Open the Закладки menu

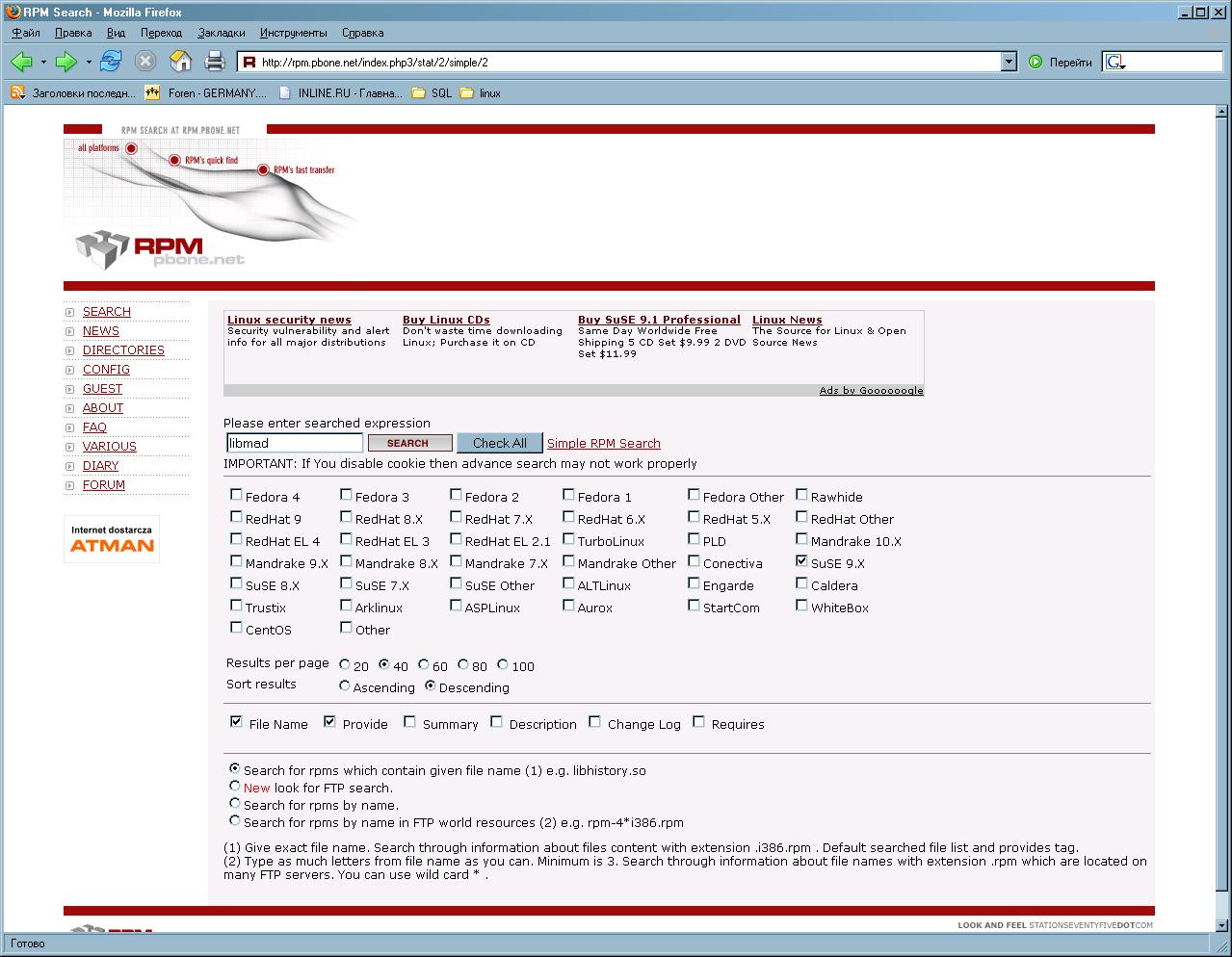(x=222, y=33)
